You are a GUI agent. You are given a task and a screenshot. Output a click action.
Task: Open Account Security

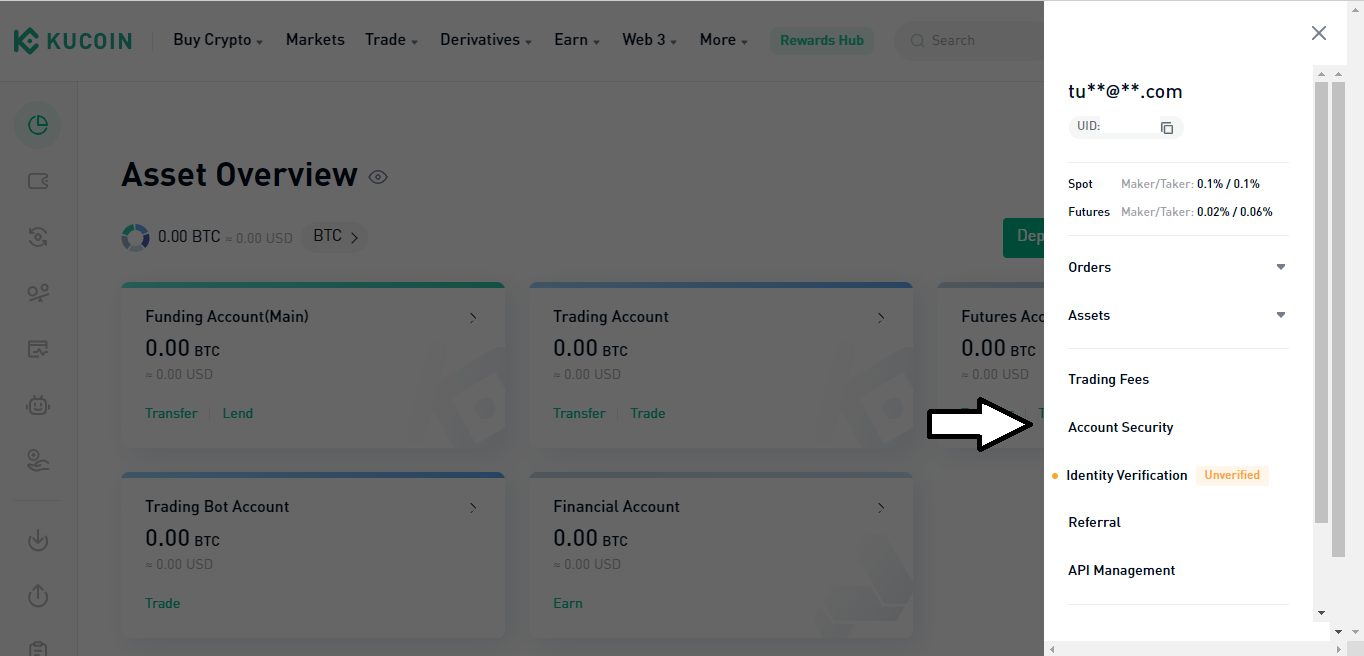[x=1120, y=427]
